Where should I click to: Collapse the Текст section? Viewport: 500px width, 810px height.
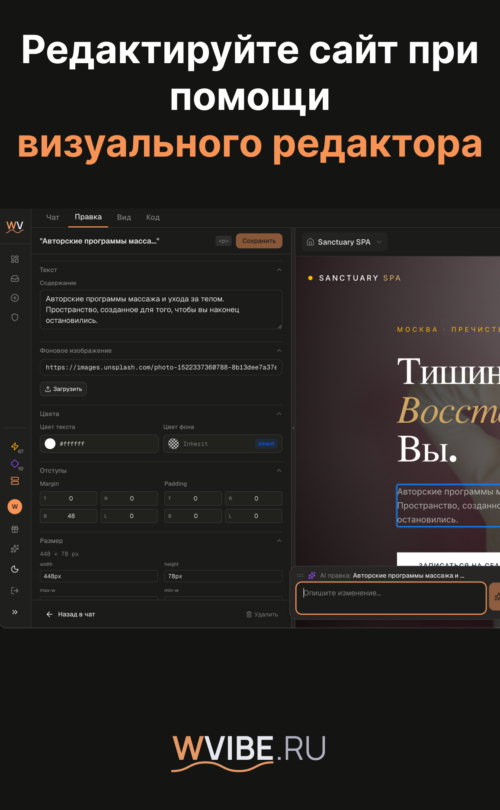pos(279,270)
